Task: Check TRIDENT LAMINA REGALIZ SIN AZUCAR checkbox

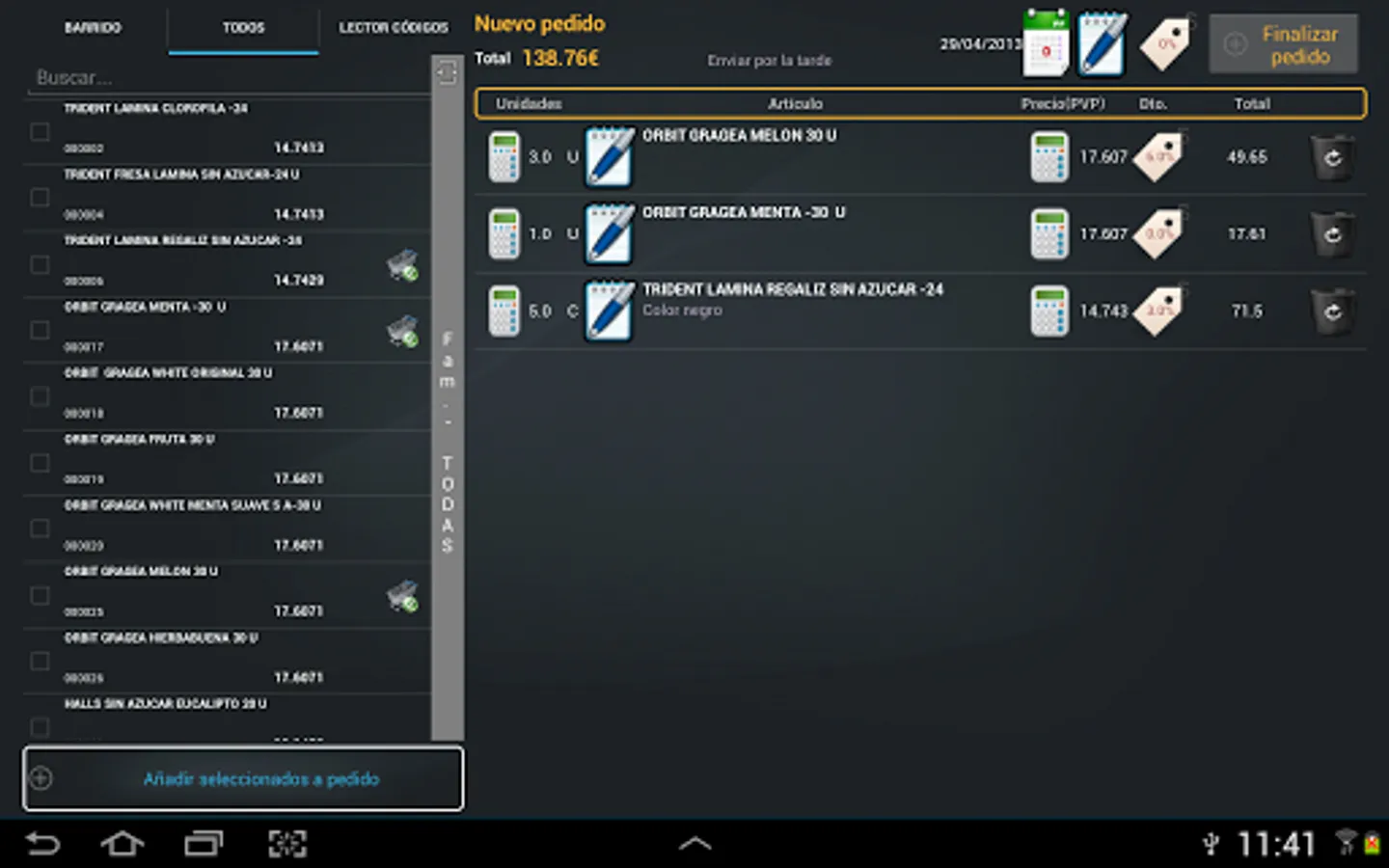Action: (x=40, y=264)
